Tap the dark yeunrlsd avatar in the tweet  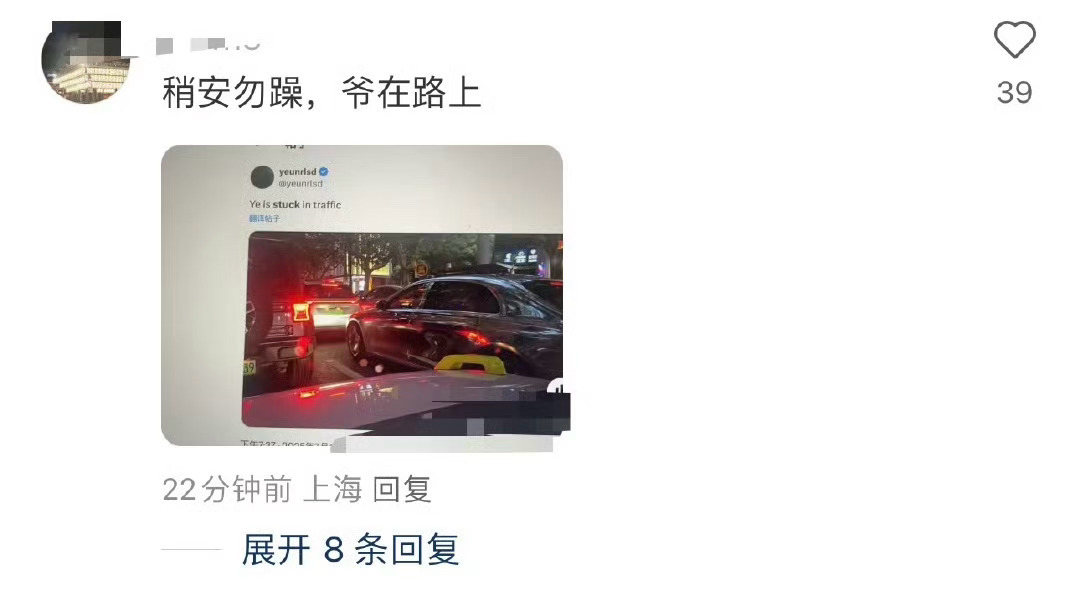pos(262,177)
